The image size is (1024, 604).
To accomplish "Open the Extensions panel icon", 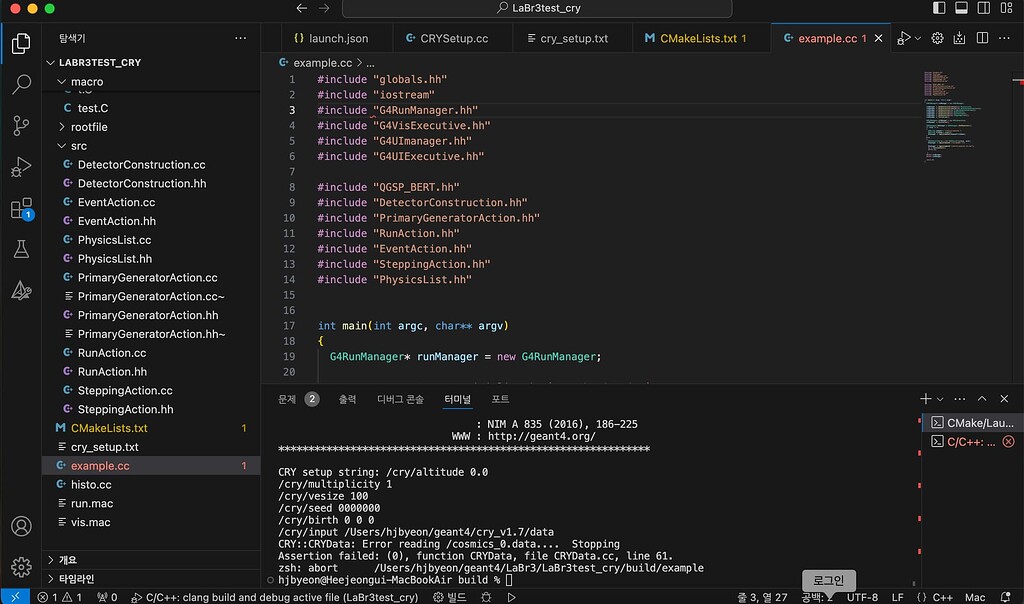I will (x=22, y=210).
